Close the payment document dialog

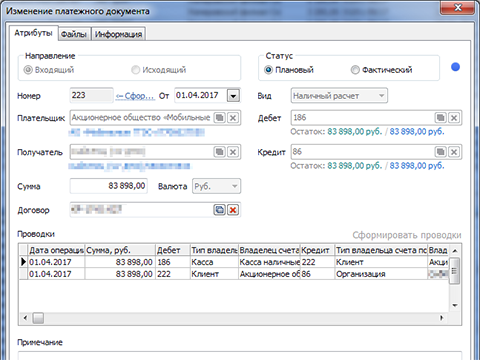coord(457,7)
